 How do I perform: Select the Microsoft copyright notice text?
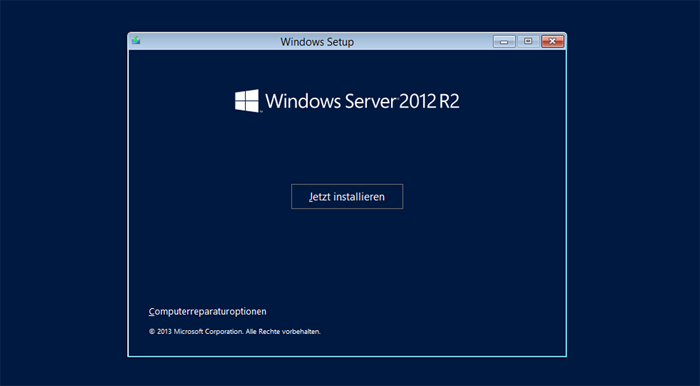pos(235,332)
